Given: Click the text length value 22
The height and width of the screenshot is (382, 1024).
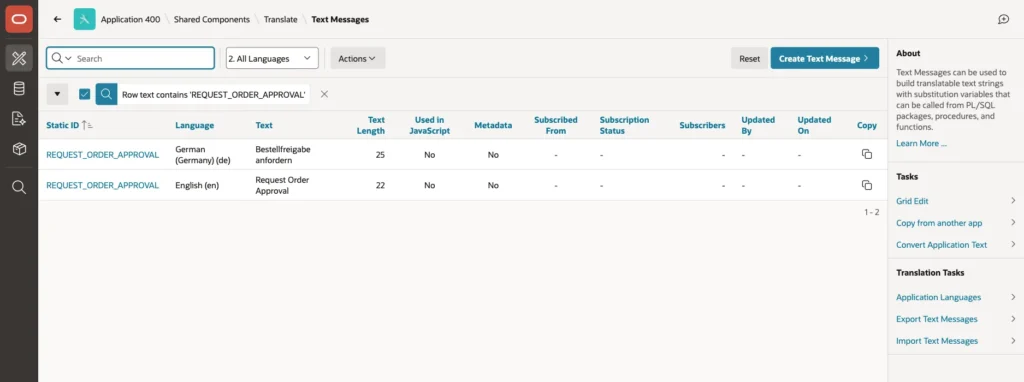Looking at the screenshot, I should click(x=380, y=185).
